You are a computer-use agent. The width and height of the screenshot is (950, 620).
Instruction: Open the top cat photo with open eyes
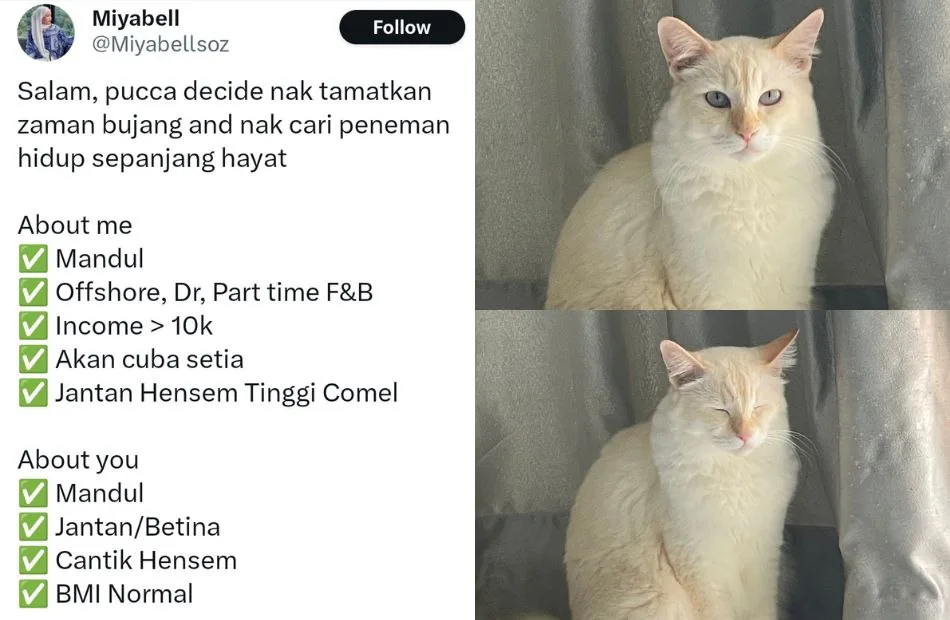(x=712, y=154)
